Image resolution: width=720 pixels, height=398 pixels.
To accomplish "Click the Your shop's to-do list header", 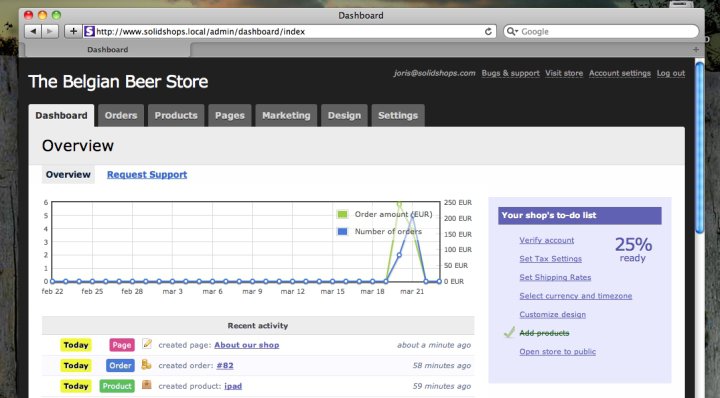I will (579, 215).
